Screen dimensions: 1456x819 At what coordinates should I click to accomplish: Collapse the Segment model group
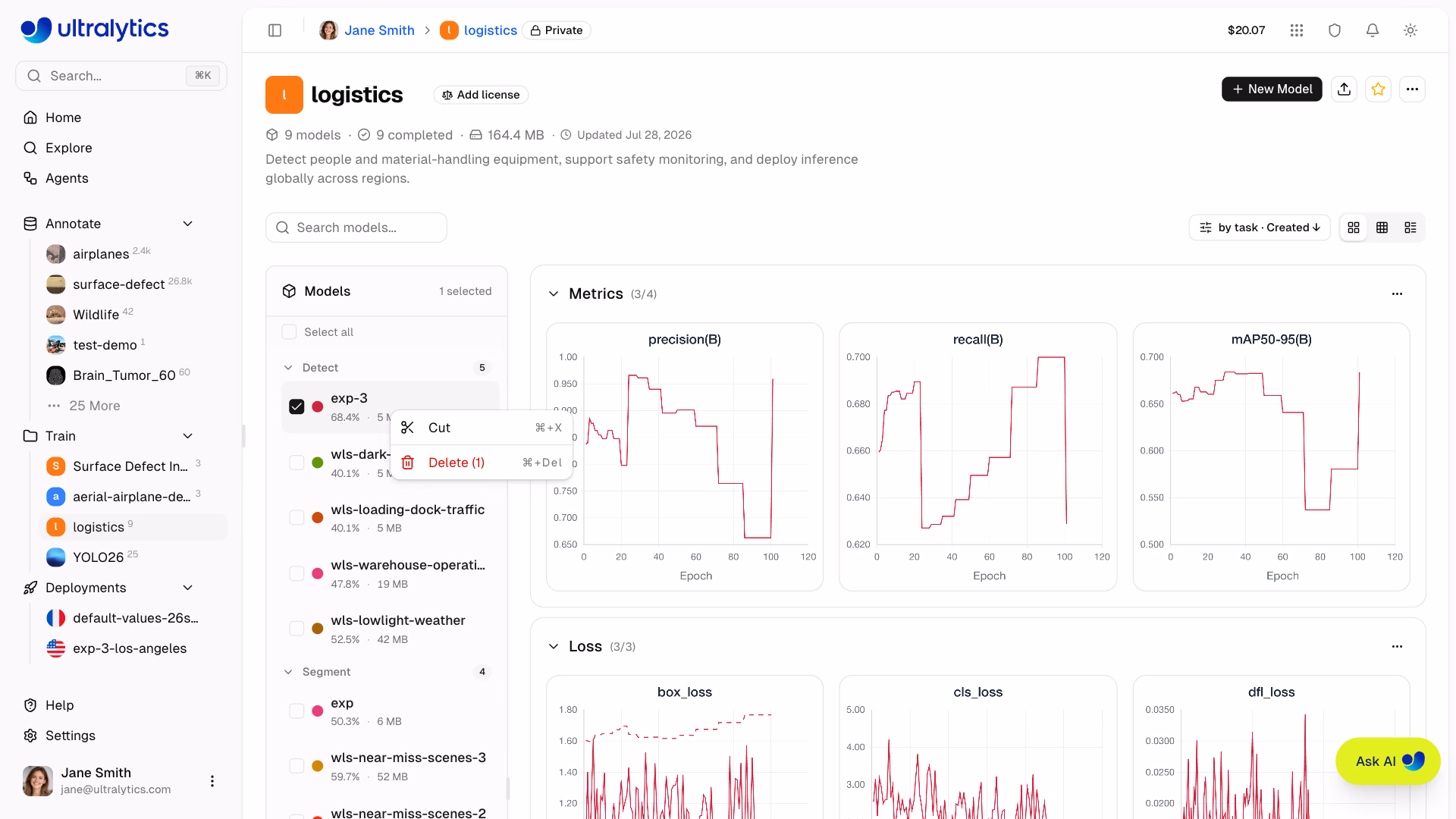click(x=288, y=672)
